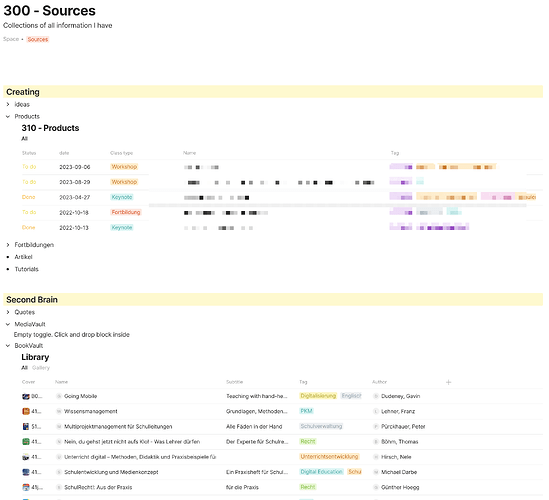Expand the Fortbildungen toggle
This screenshot has width=549, height=500.
coord(8,245)
